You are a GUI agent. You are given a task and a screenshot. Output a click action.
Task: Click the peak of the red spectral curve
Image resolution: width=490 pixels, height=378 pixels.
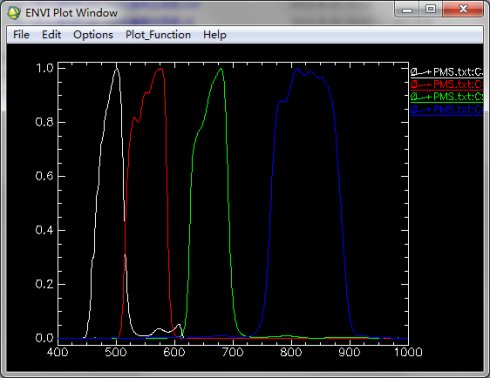tap(160, 69)
